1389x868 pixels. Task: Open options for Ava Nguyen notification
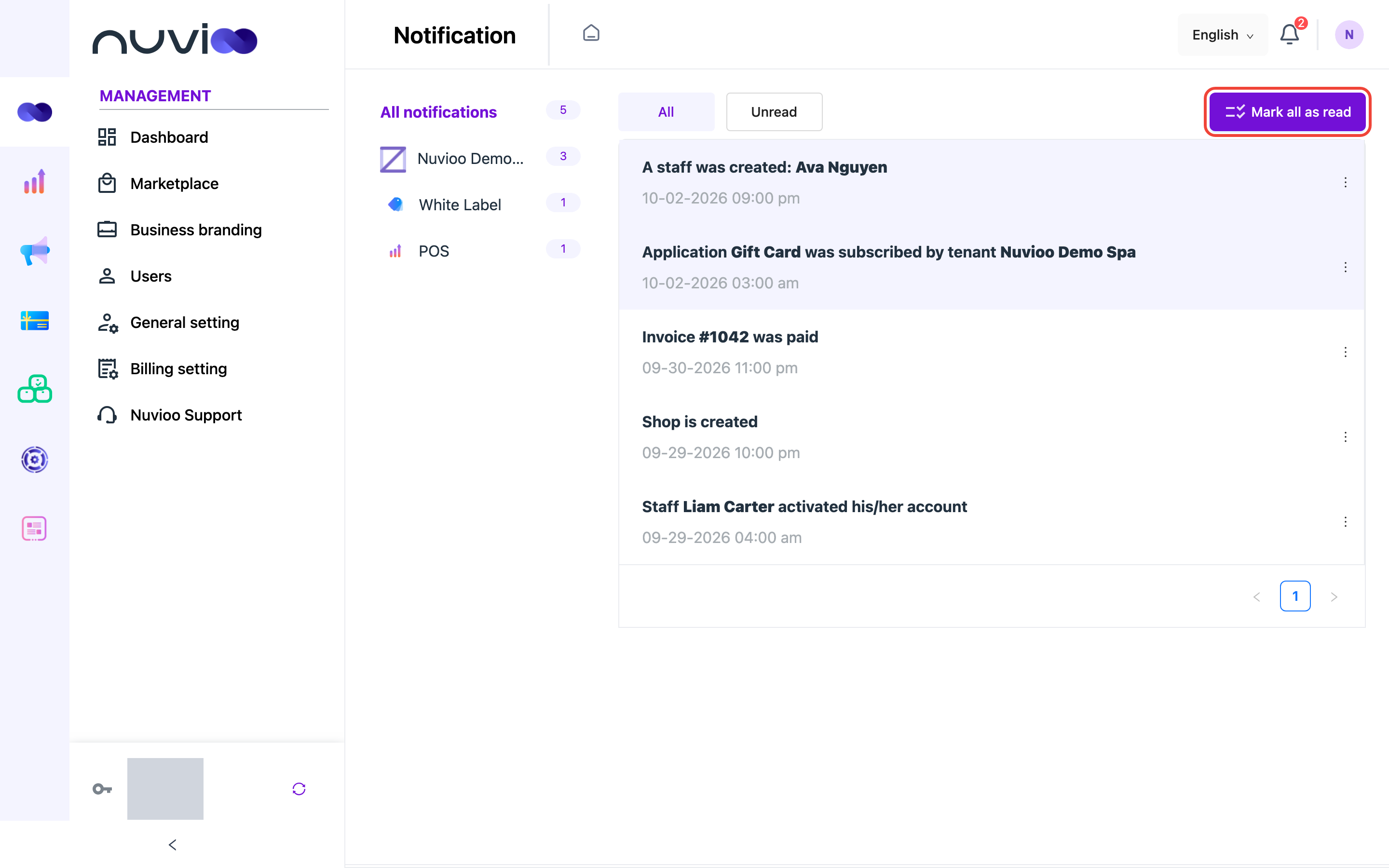1346,183
